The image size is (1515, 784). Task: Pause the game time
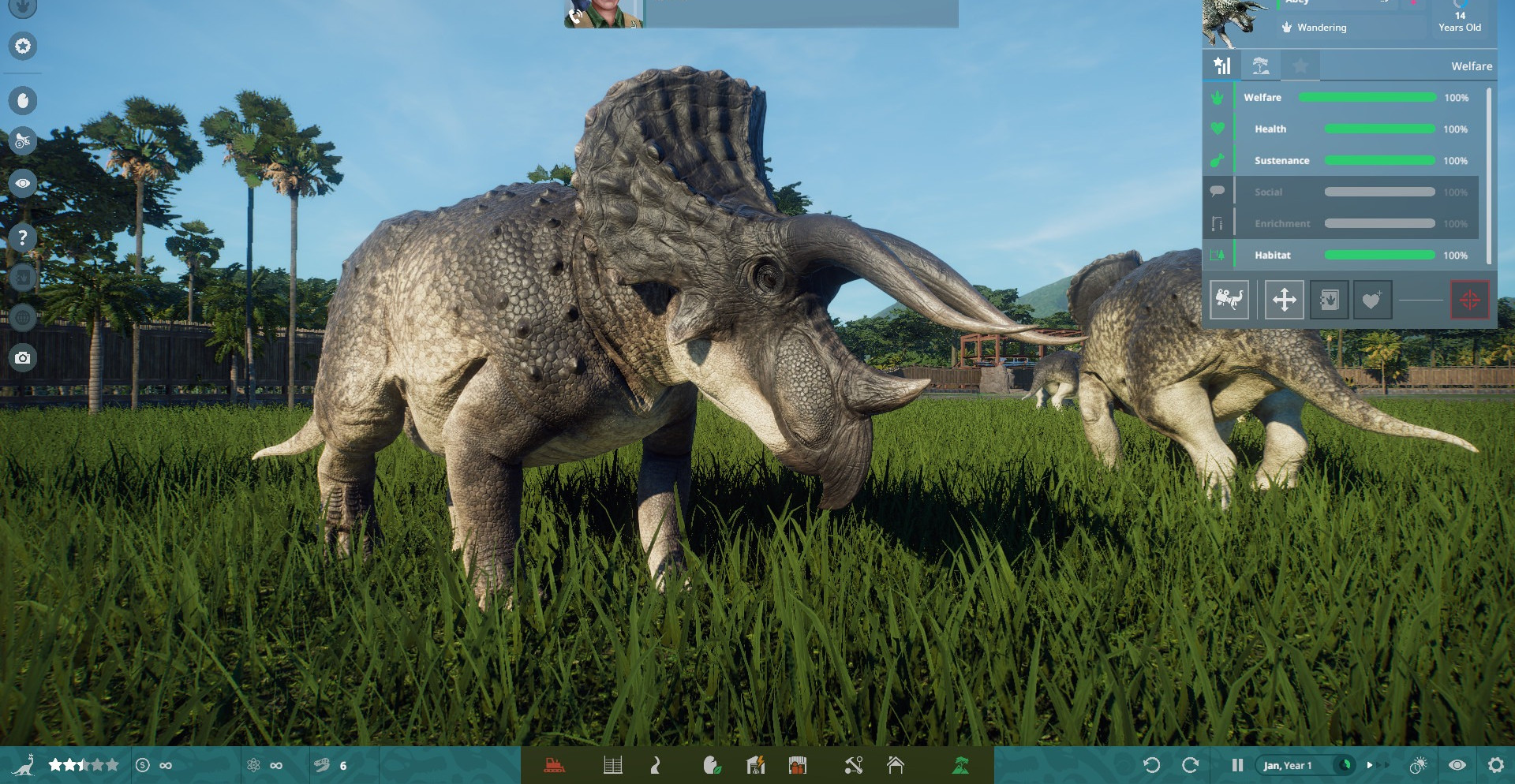coord(1237,765)
